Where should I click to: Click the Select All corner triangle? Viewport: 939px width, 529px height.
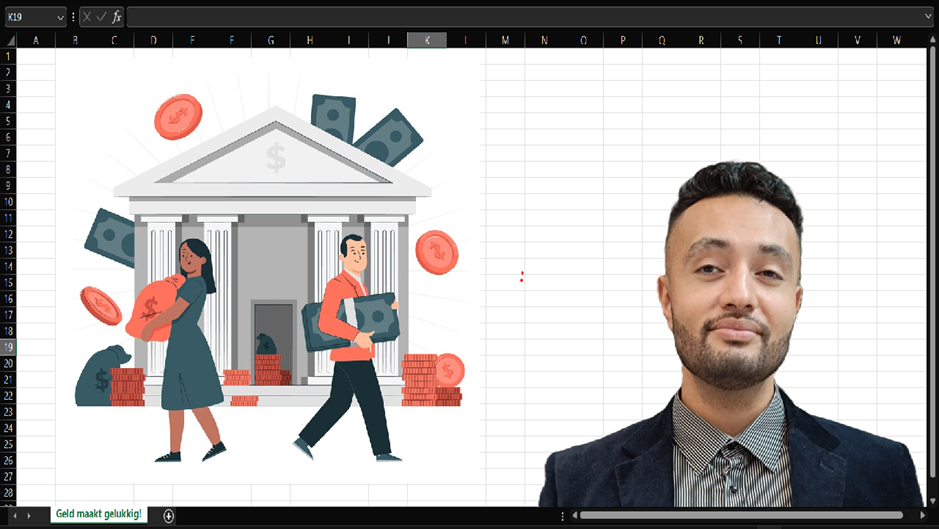(x=9, y=40)
